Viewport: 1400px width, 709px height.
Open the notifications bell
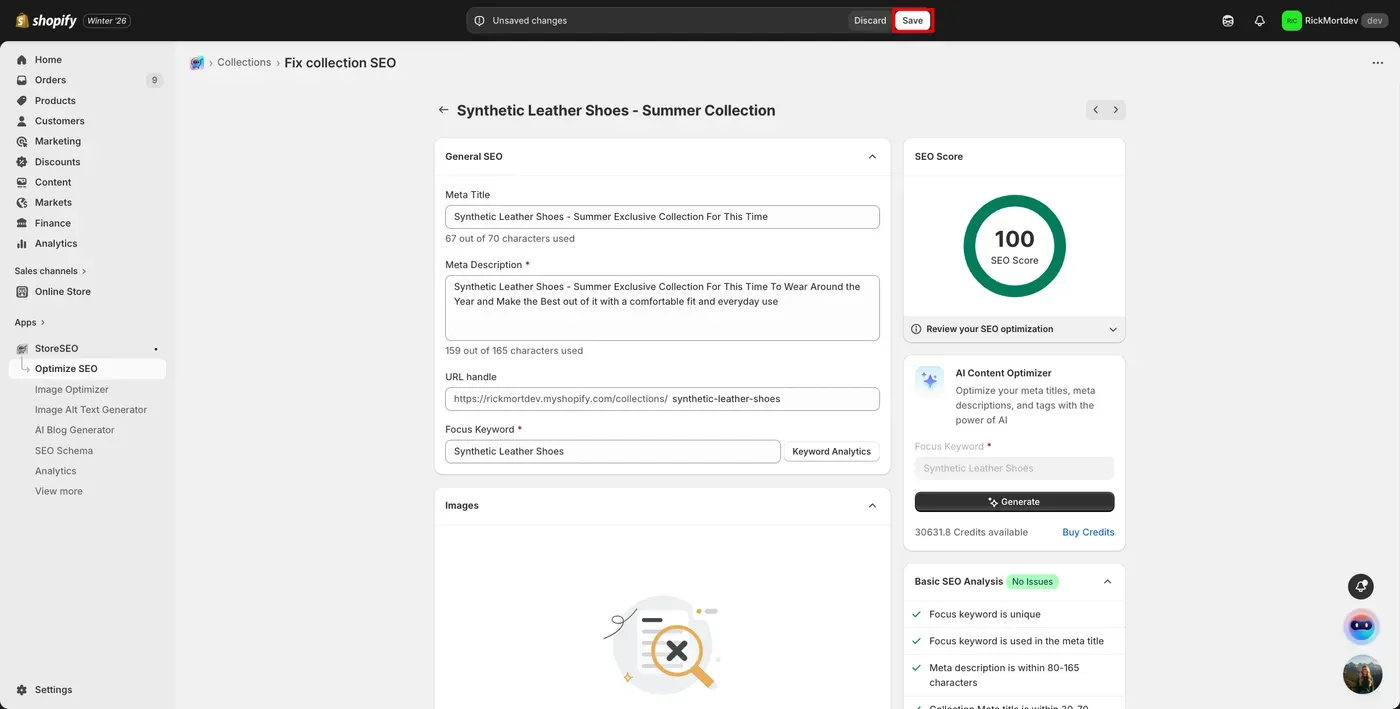(x=1260, y=20)
